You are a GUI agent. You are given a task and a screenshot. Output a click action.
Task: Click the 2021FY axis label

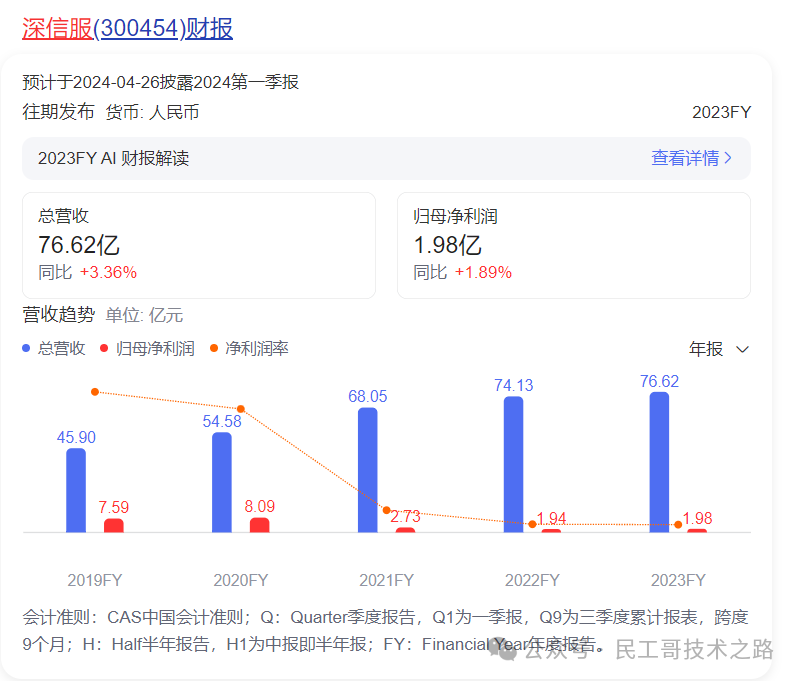click(386, 580)
